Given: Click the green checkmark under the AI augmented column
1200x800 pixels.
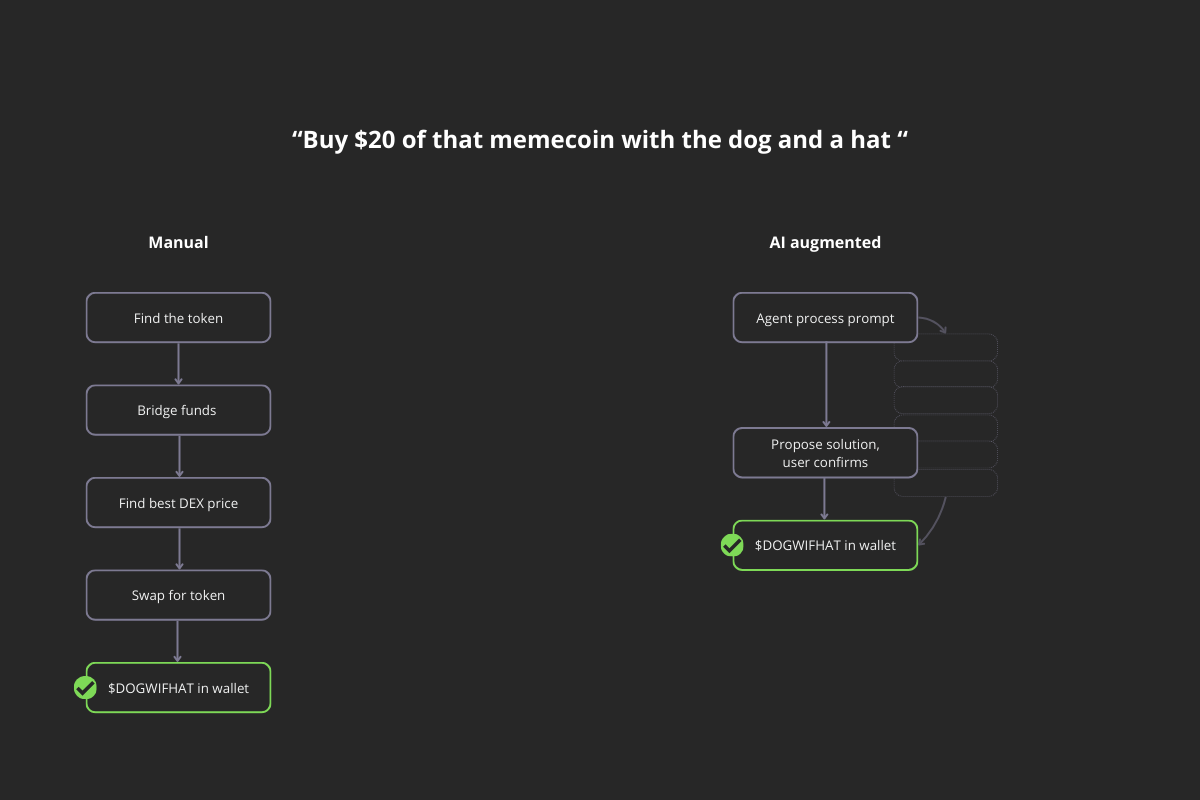Looking at the screenshot, I should pos(732,545).
